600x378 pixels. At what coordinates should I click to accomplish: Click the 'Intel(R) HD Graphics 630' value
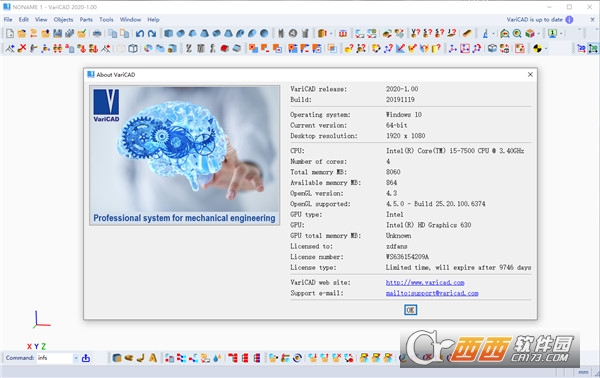point(429,225)
